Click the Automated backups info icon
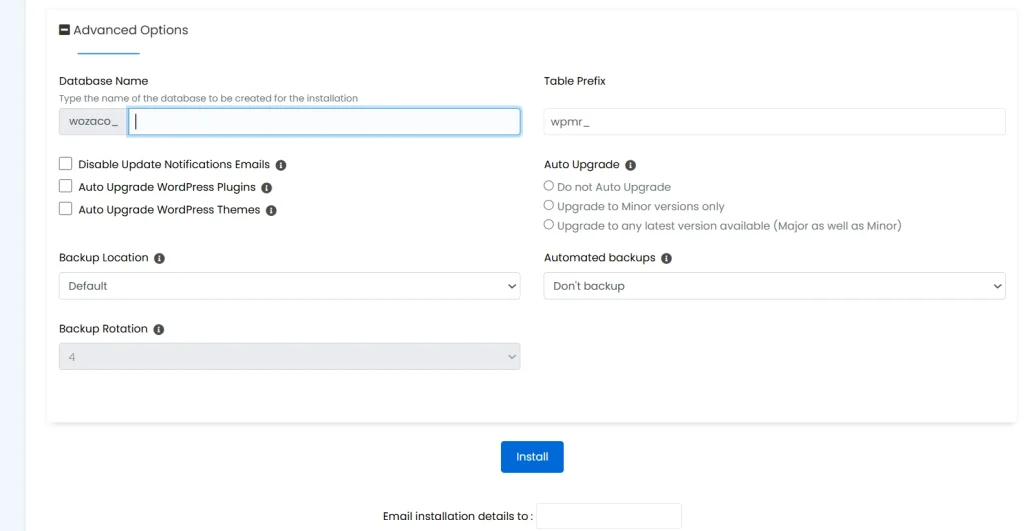This screenshot has width=1024, height=531. [x=666, y=259]
